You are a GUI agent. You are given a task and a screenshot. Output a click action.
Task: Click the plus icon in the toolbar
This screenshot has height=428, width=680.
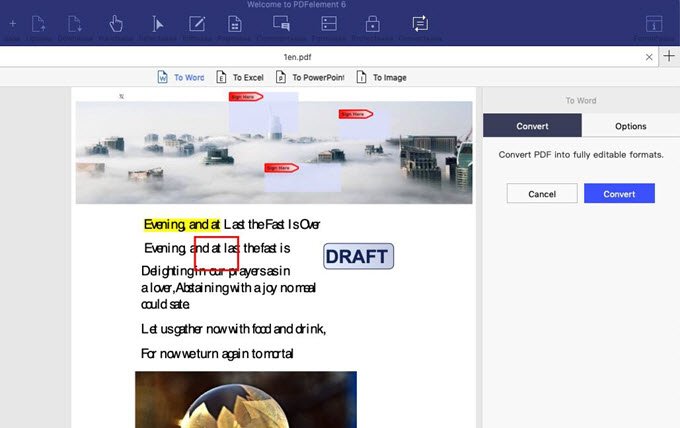click(13, 23)
